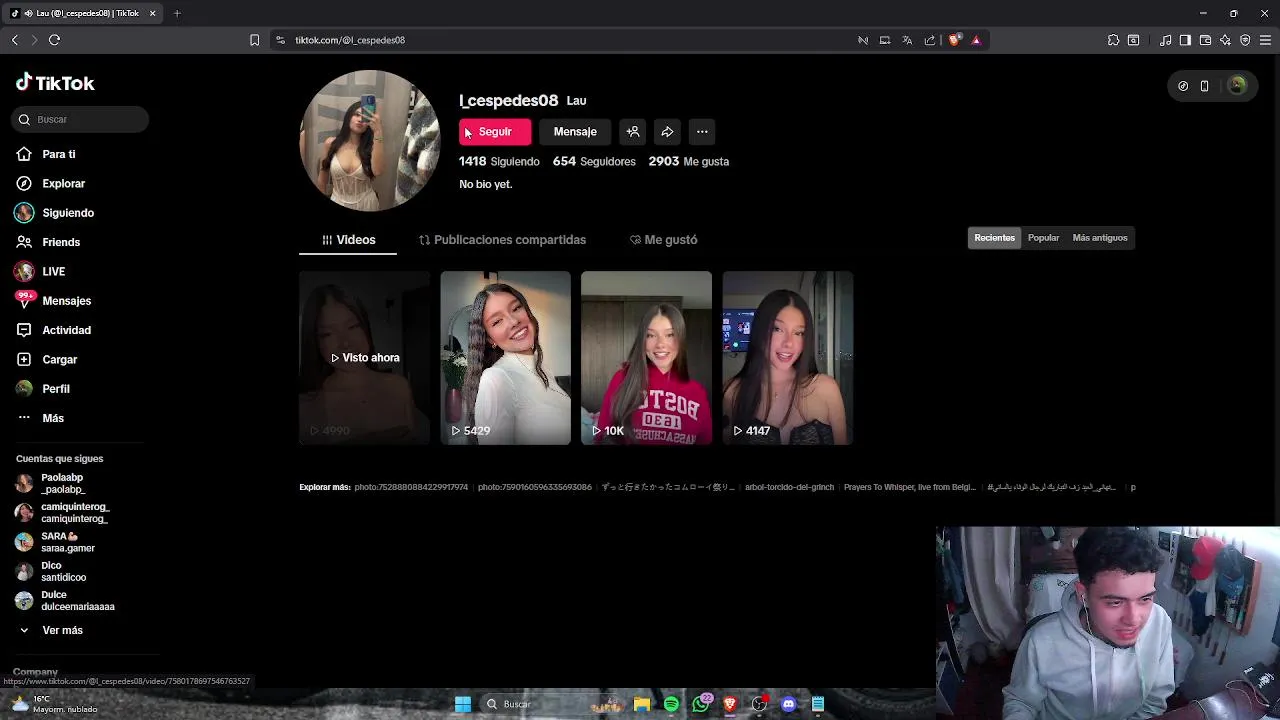Sort videos by Popular
The width and height of the screenshot is (1280, 720).
click(1043, 238)
